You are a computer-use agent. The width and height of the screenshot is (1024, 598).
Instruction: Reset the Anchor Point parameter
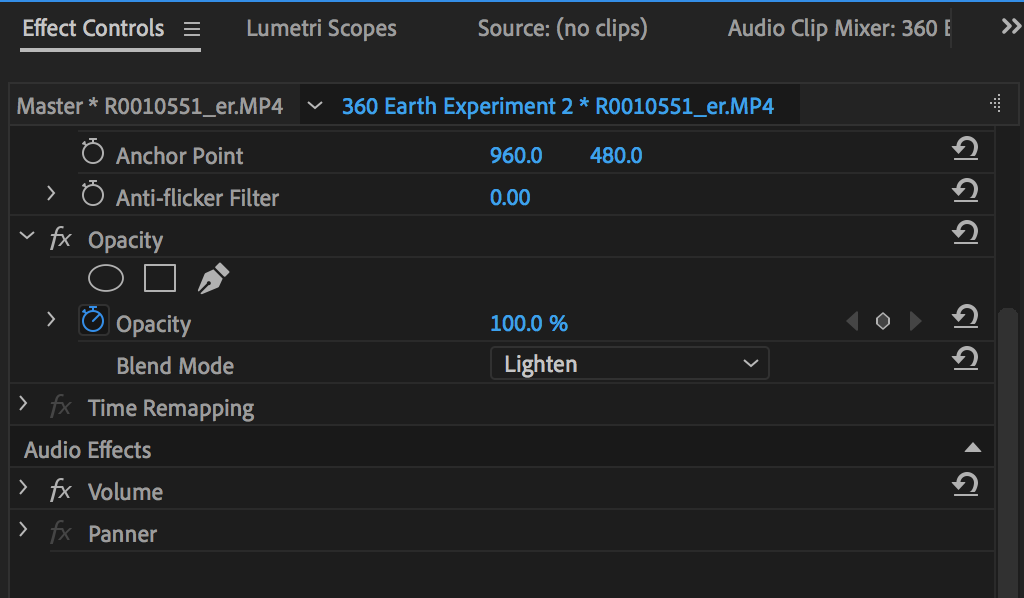965,150
